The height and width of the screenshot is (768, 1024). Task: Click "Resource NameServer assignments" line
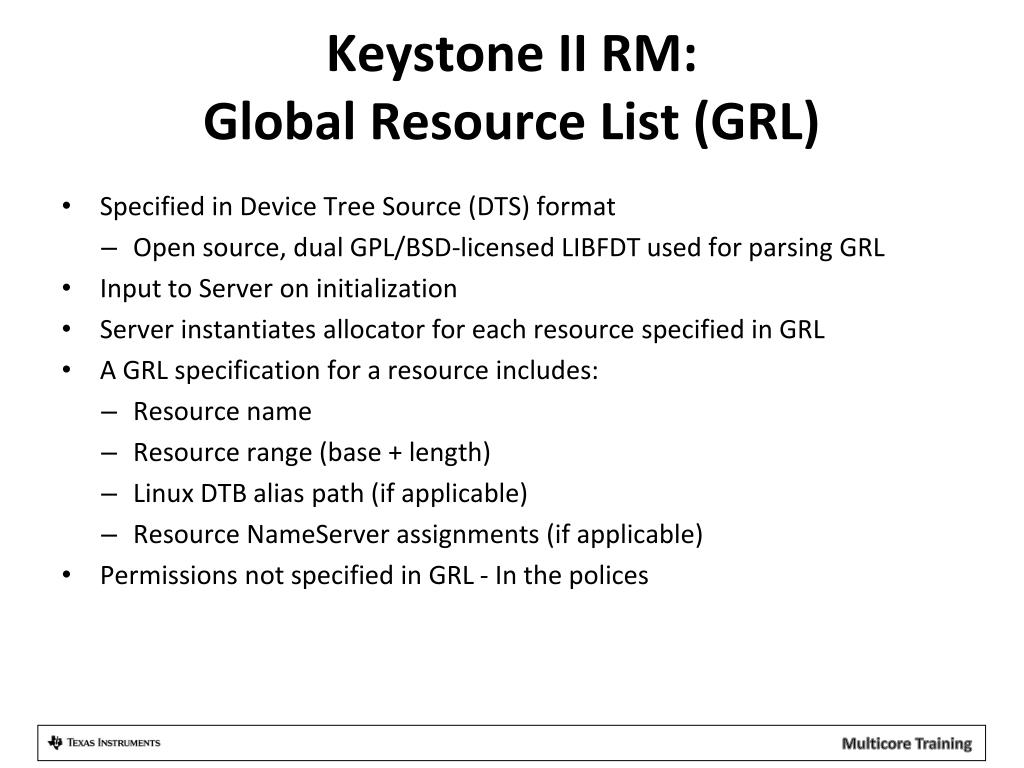point(418,535)
